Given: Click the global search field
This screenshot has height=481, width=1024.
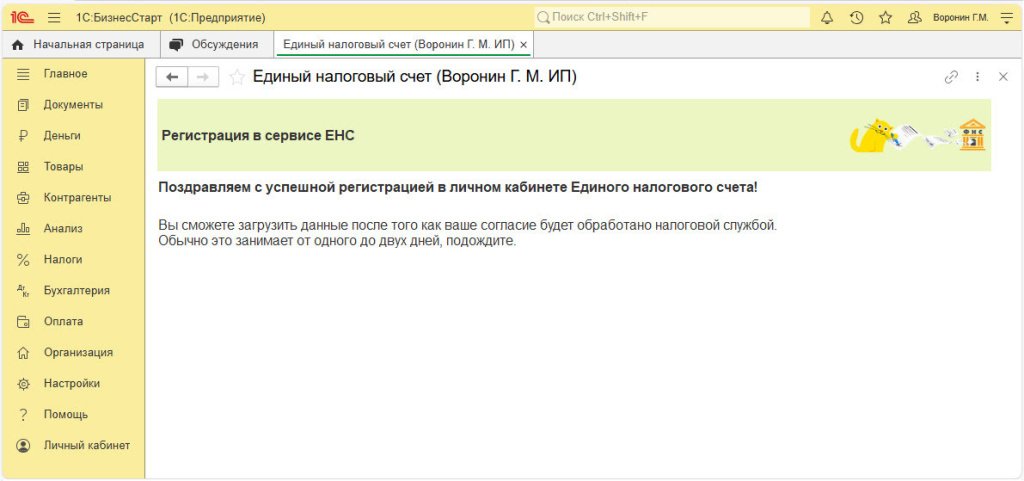Looking at the screenshot, I should click(672, 17).
